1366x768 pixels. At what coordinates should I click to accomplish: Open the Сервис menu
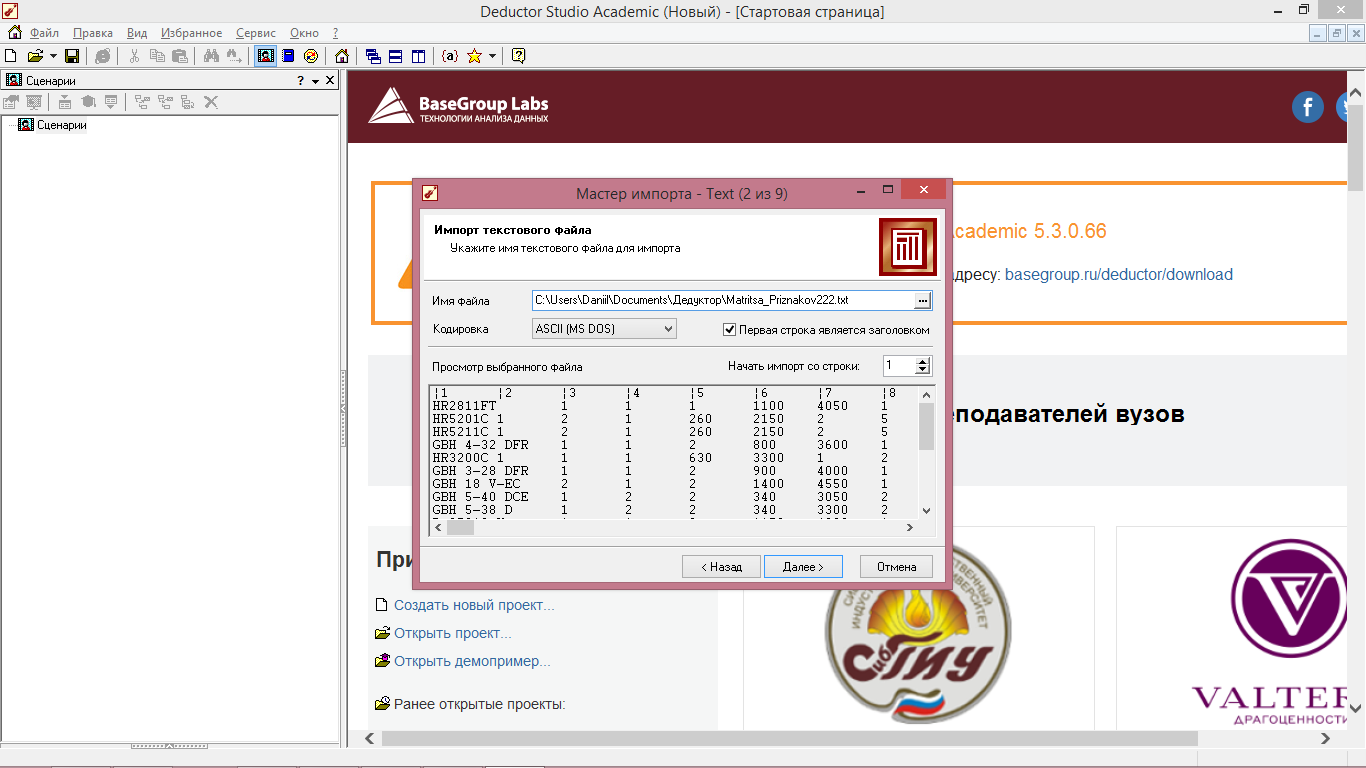coord(256,33)
